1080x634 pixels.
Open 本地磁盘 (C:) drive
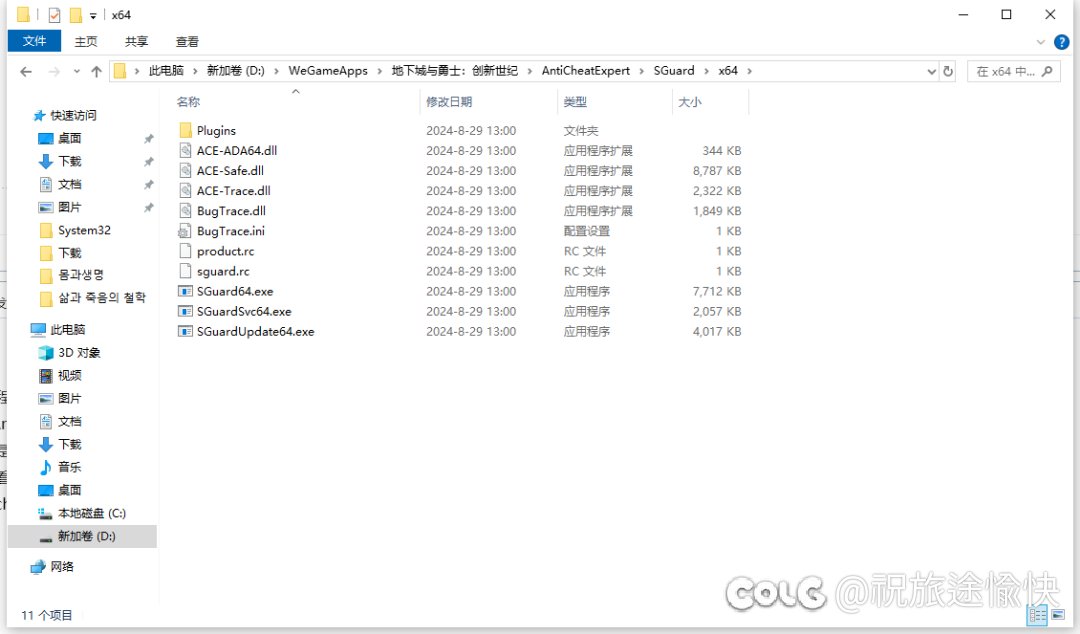tap(82, 513)
